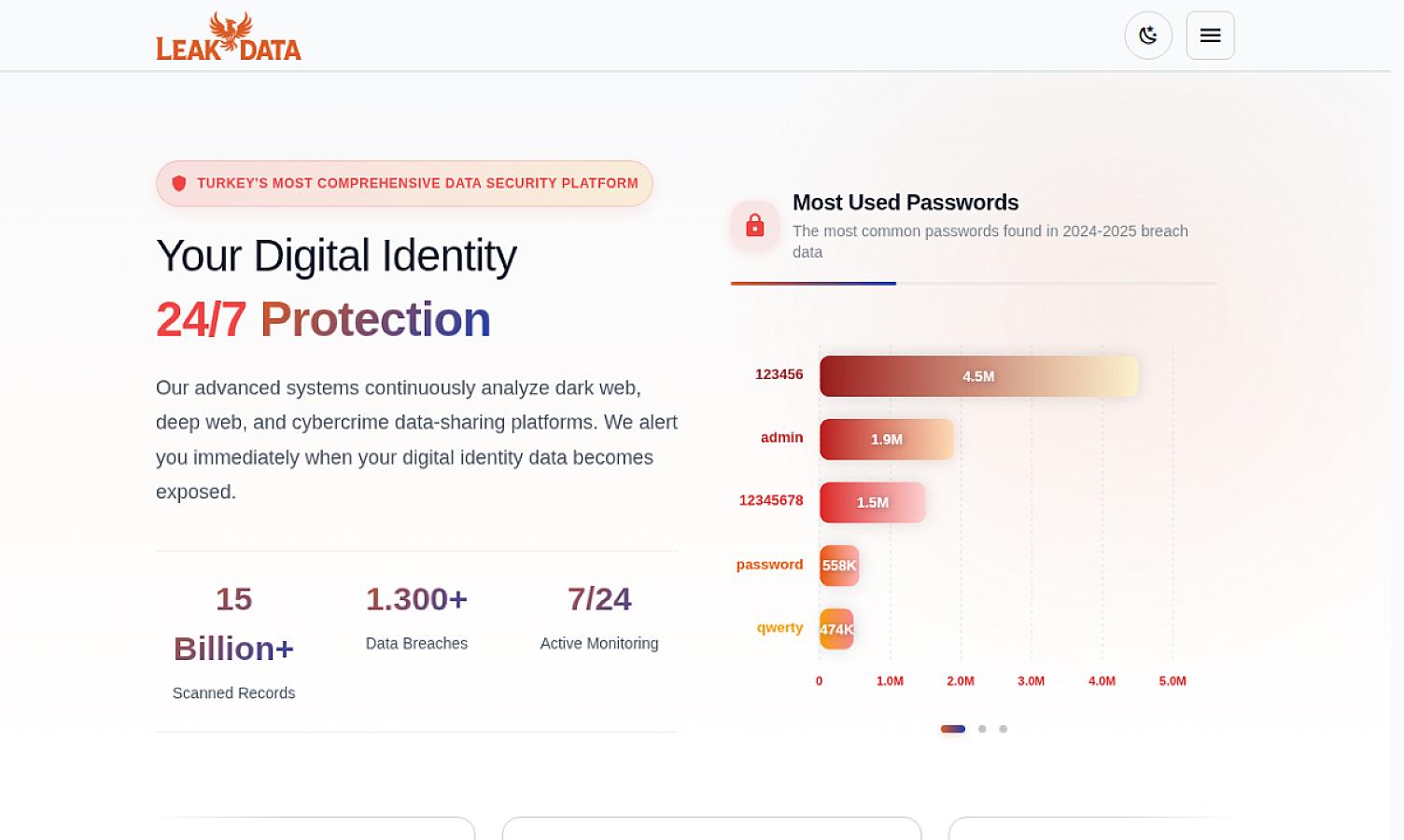The width and height of the screenshot is (1404, 840).
Task: Switch to the second carousel slide dot
Action: pyautogui.click(x=982, y=729)
